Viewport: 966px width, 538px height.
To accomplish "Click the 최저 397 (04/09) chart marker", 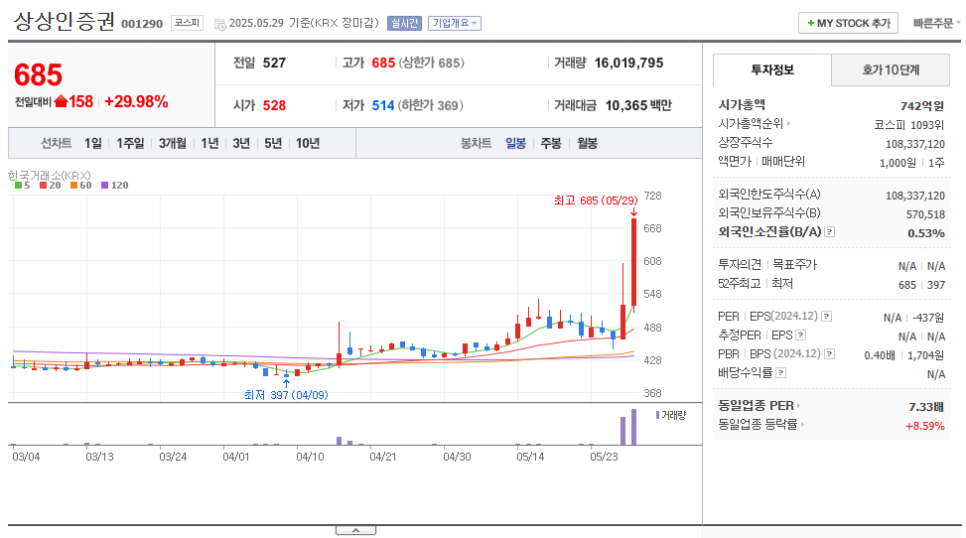I will coord(286,394).
